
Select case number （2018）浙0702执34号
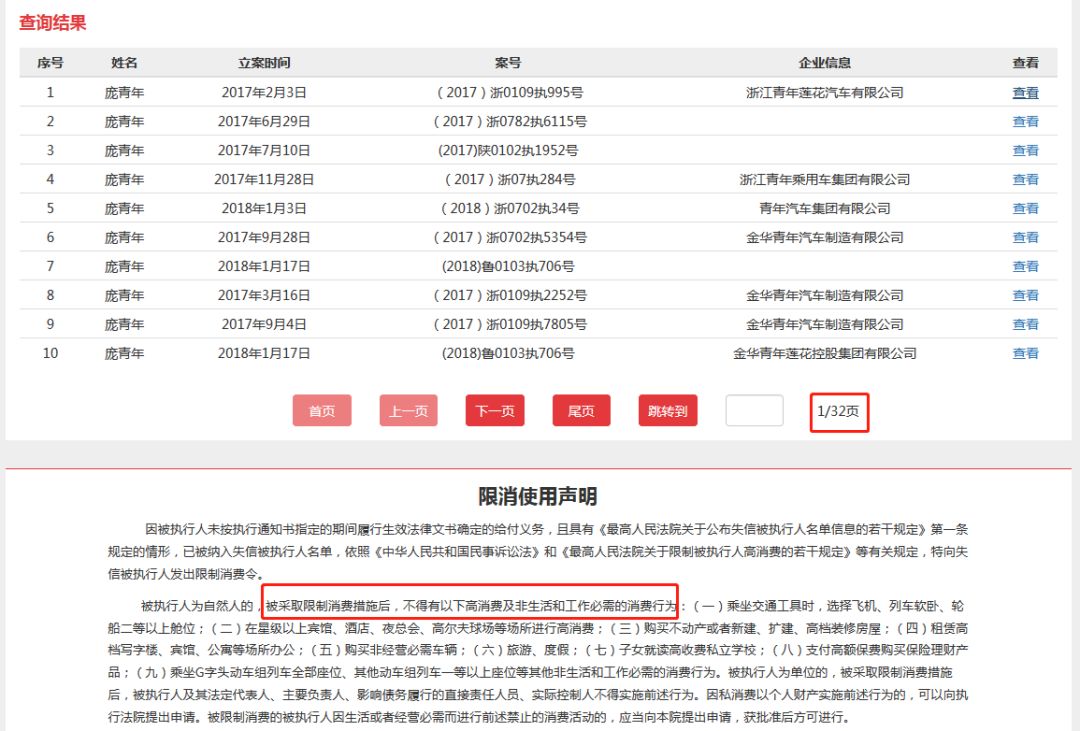click(x=510, y=208)
